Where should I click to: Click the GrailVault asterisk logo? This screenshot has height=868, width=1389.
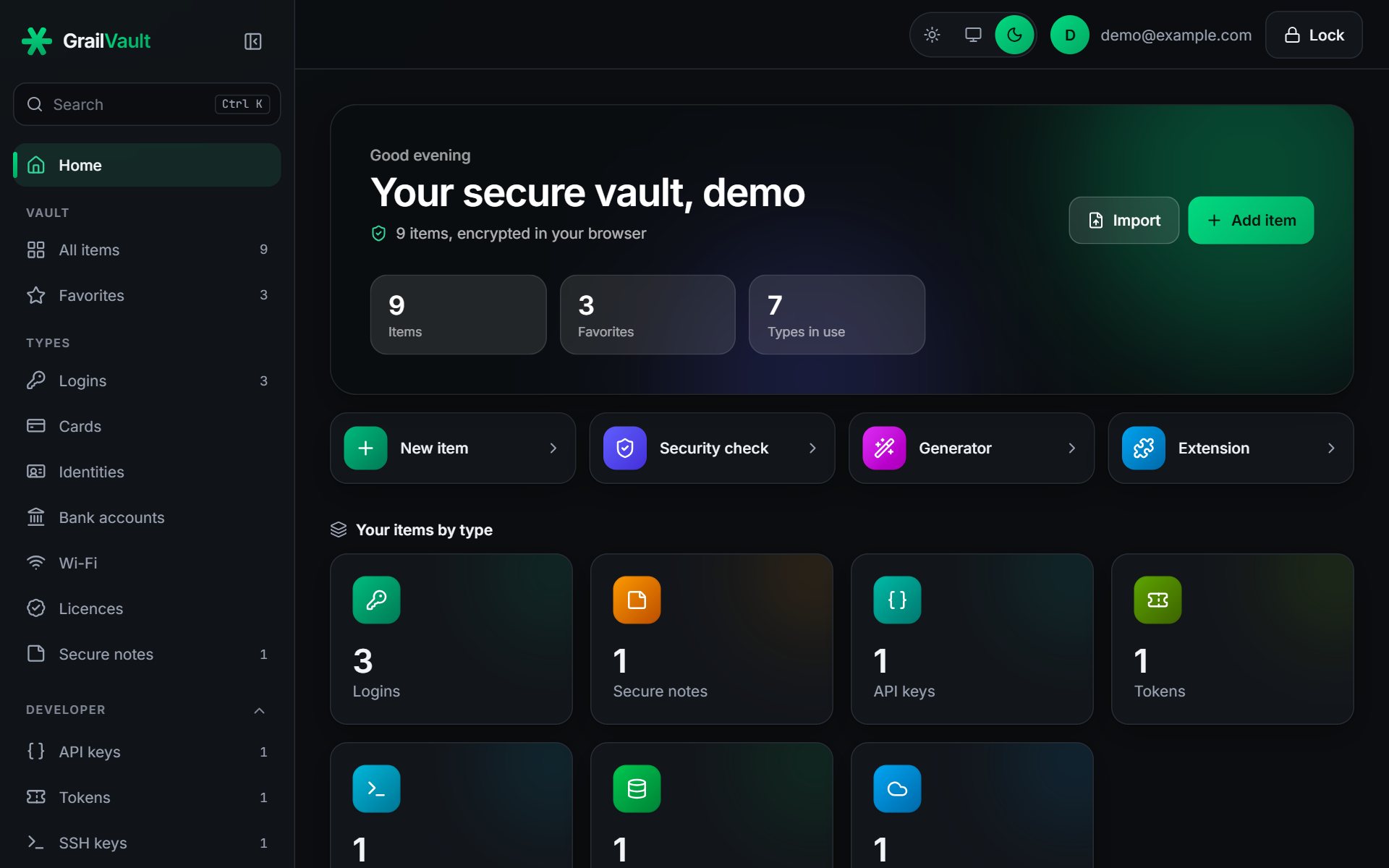(x=36, y=41)
